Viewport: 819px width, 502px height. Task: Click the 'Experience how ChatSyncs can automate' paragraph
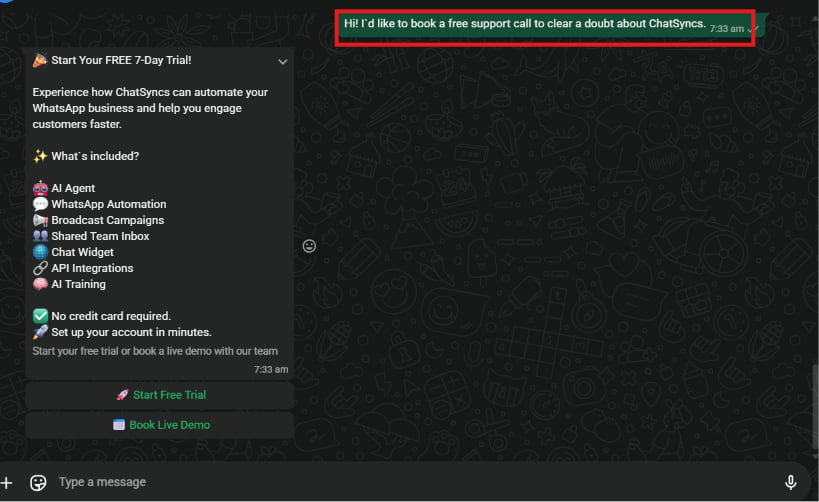pos(150,108)
